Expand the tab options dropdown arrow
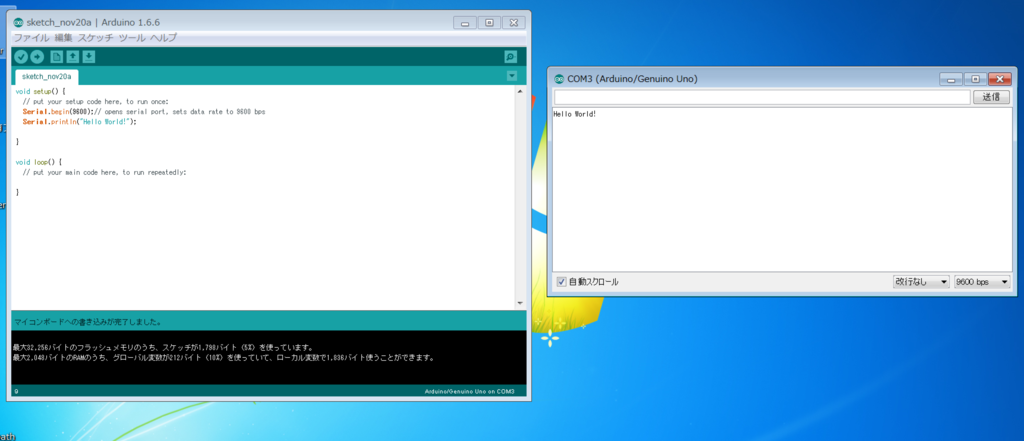 512,76
